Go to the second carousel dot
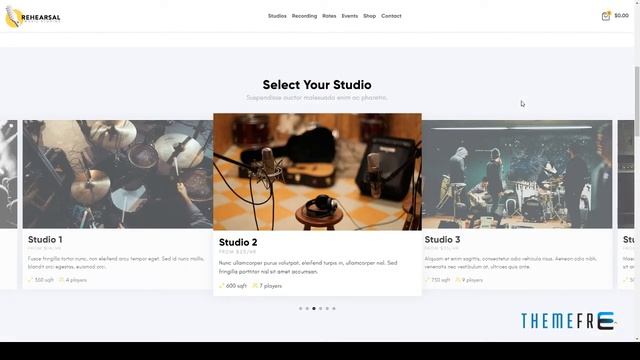Screen dimensions: 640x360 pyautogui.click(x=307, y=309)
